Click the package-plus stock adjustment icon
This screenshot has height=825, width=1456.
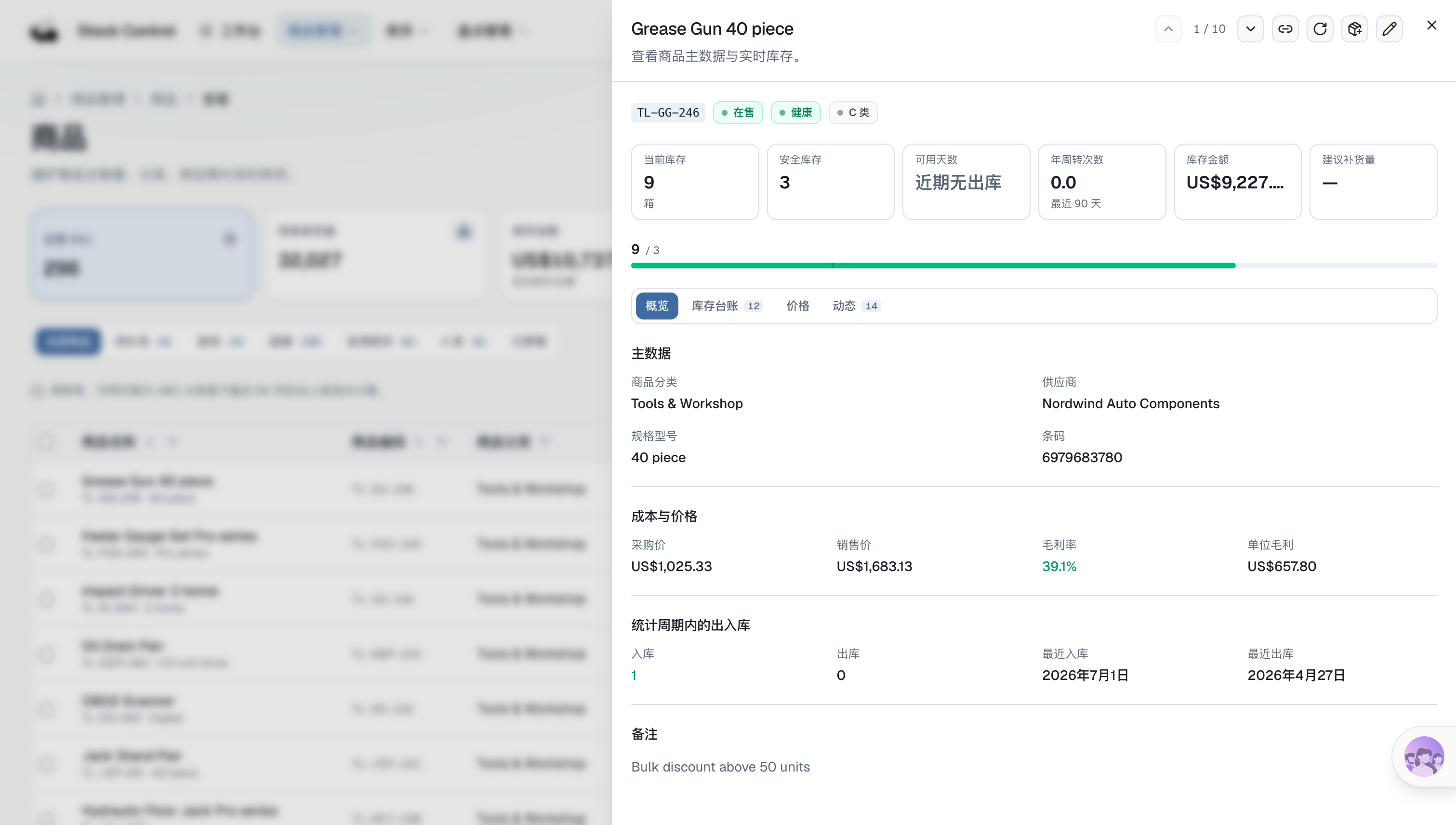coord(1355,29)
